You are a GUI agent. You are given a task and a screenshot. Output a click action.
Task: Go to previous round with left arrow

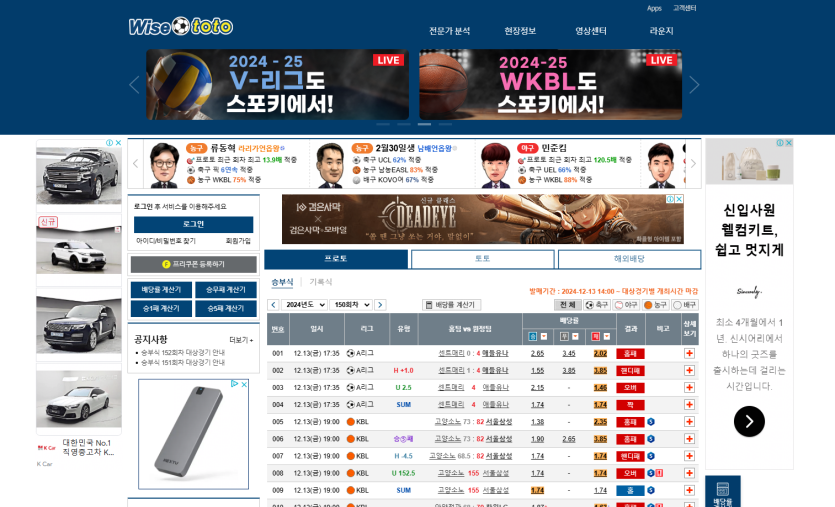(273, 305)
